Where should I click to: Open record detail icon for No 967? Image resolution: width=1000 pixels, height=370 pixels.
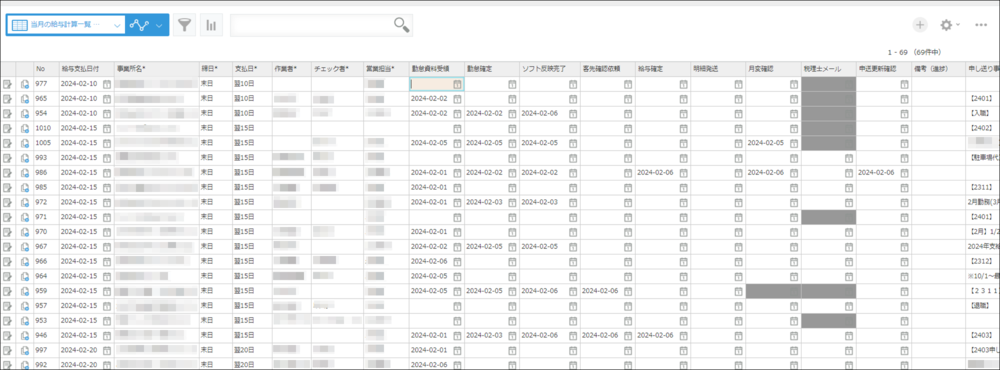coord(25,246)
